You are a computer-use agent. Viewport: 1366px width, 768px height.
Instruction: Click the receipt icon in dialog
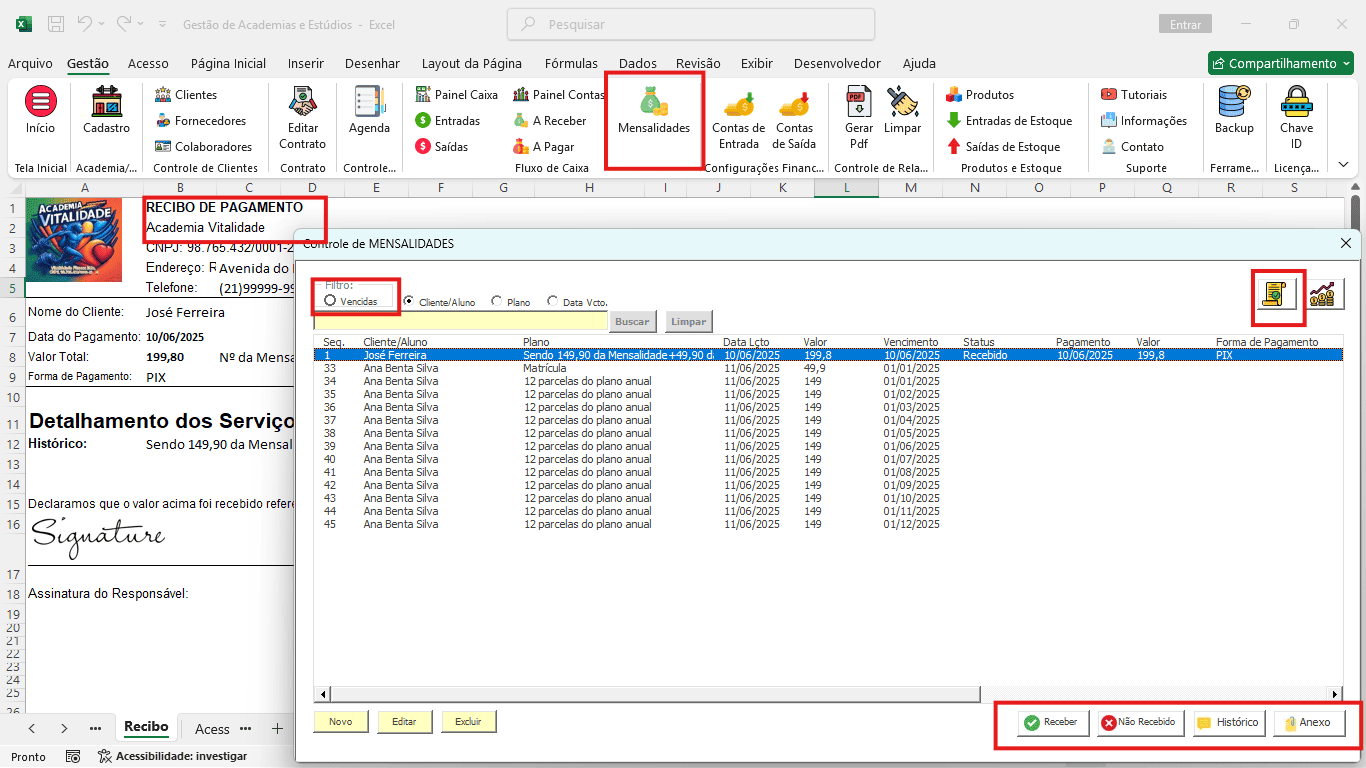click(1274, 295)
